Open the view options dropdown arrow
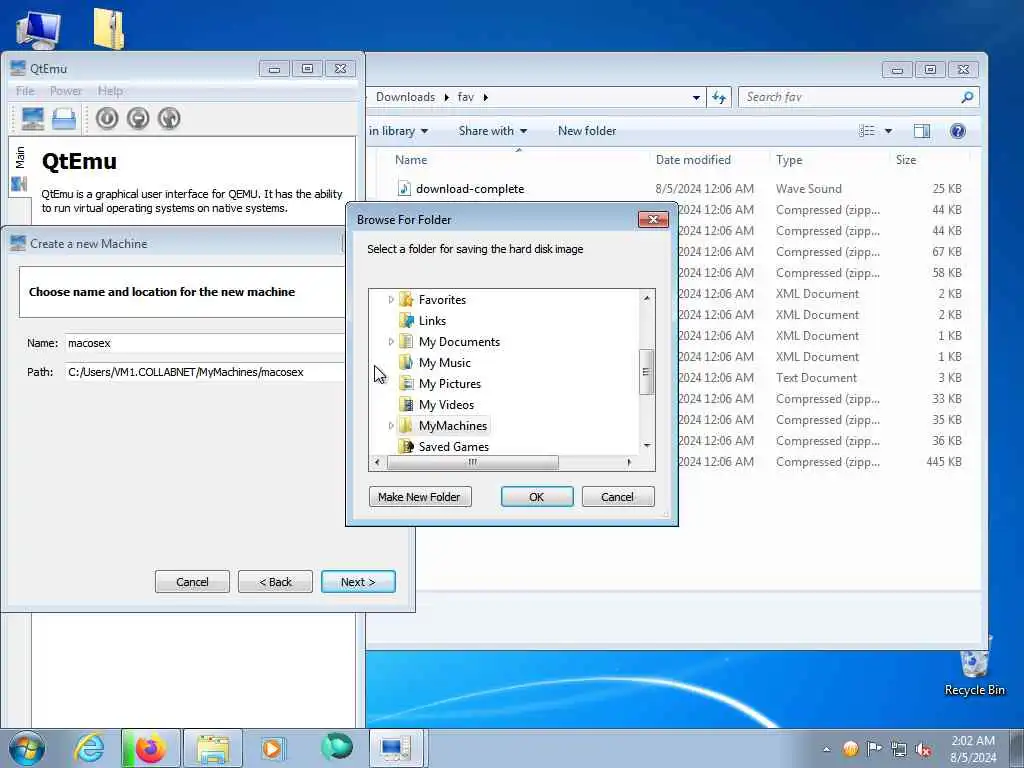The width and height of the screenshot is (1024, 768). (x=888, y=131)
